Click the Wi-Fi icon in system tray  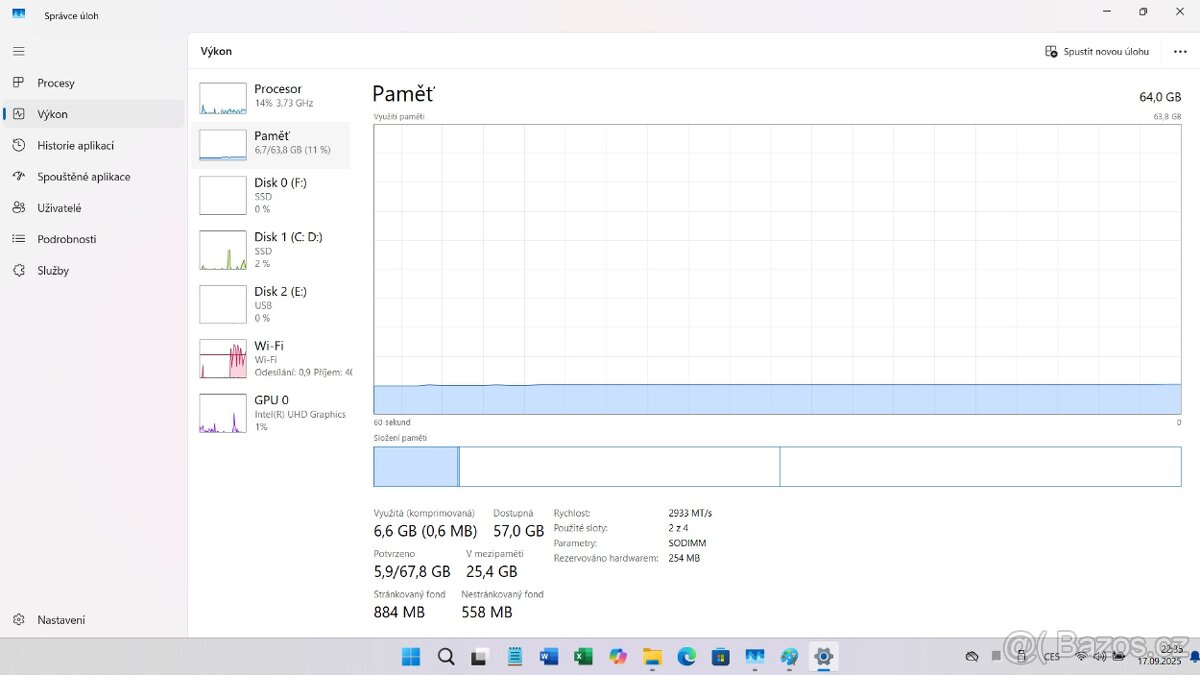tap(1081, 657)
